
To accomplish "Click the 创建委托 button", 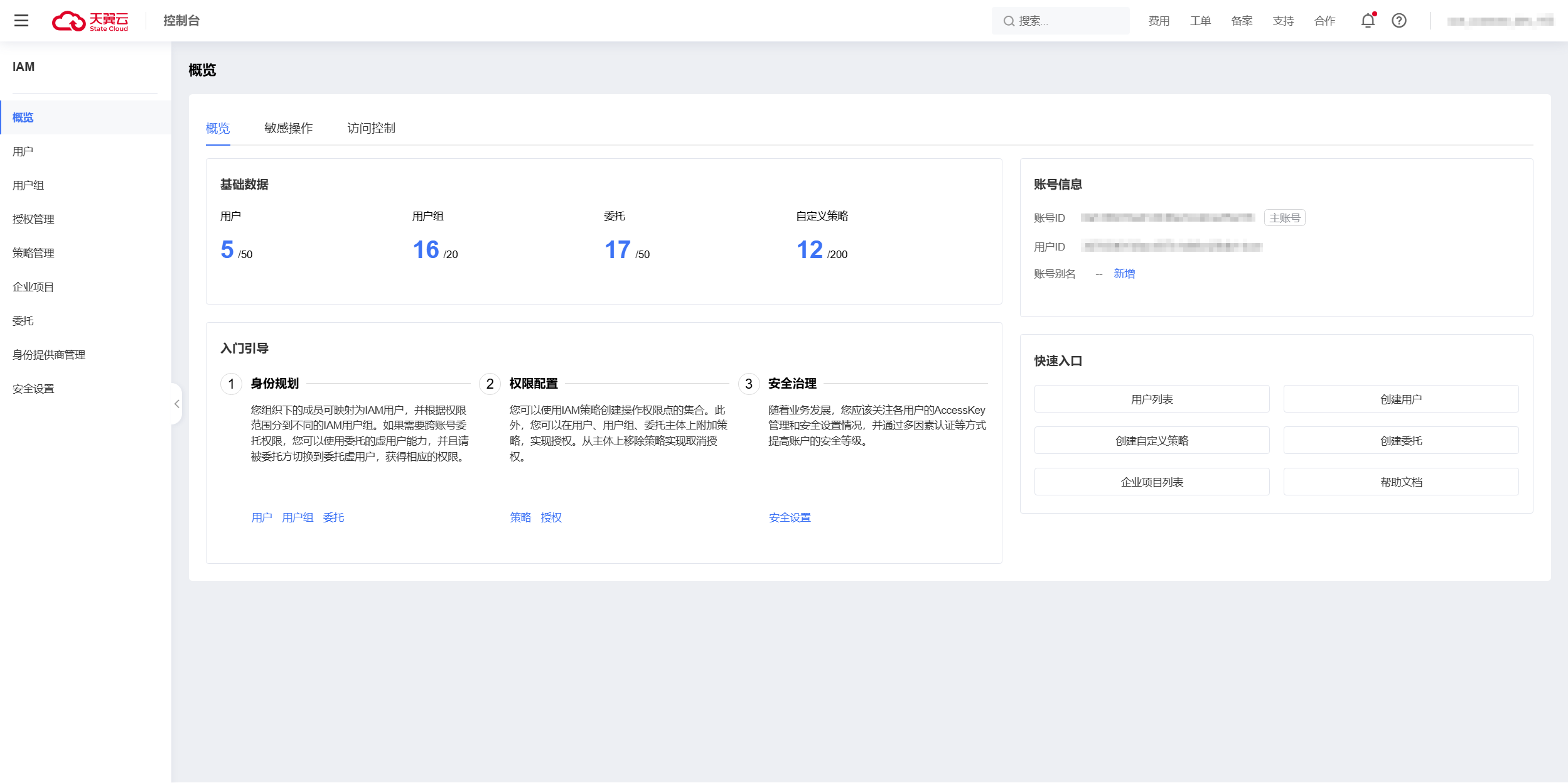I will (x=1401, y=440).
